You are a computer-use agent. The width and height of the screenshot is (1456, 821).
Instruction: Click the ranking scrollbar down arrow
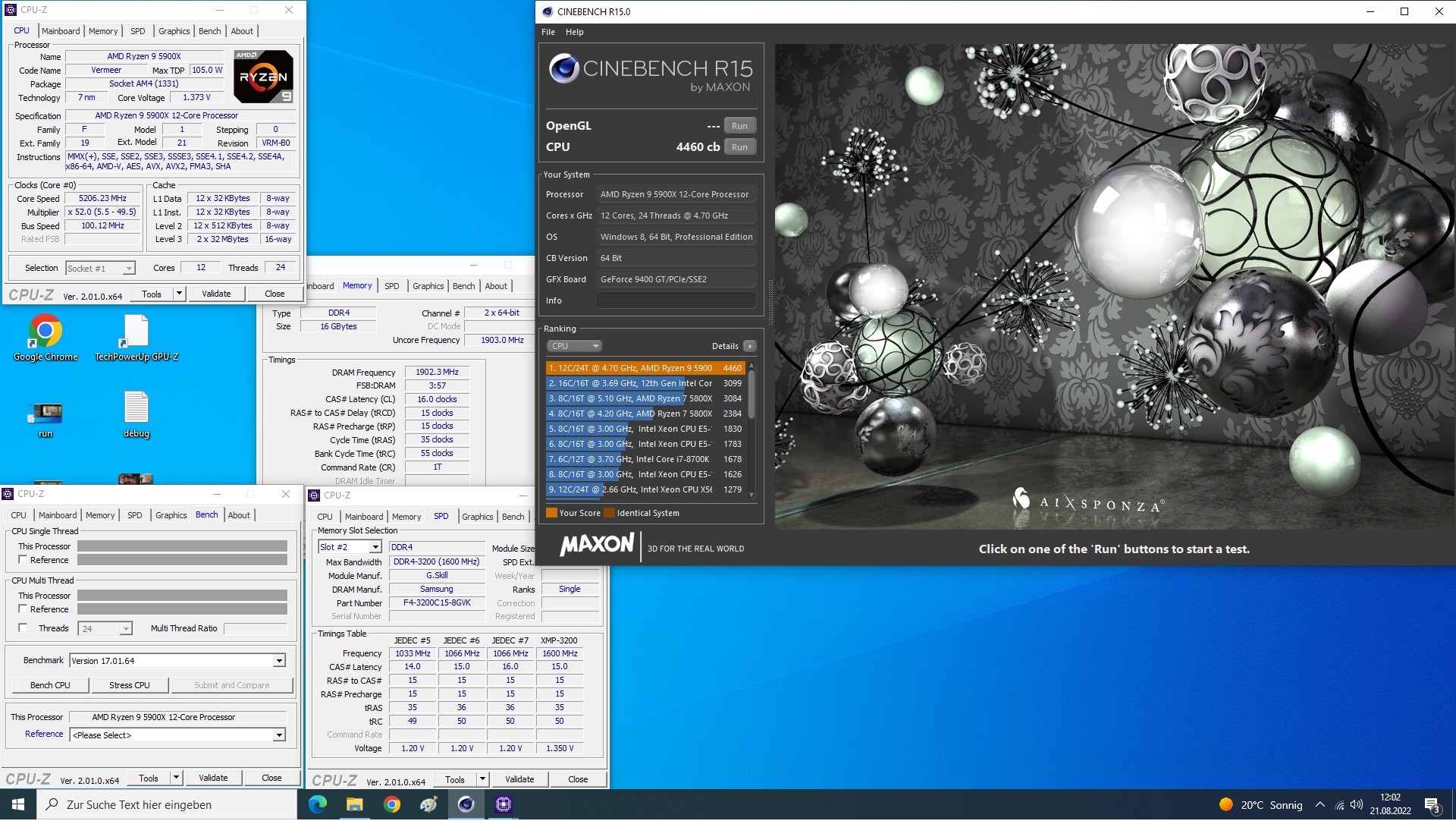tap(752, 495)
